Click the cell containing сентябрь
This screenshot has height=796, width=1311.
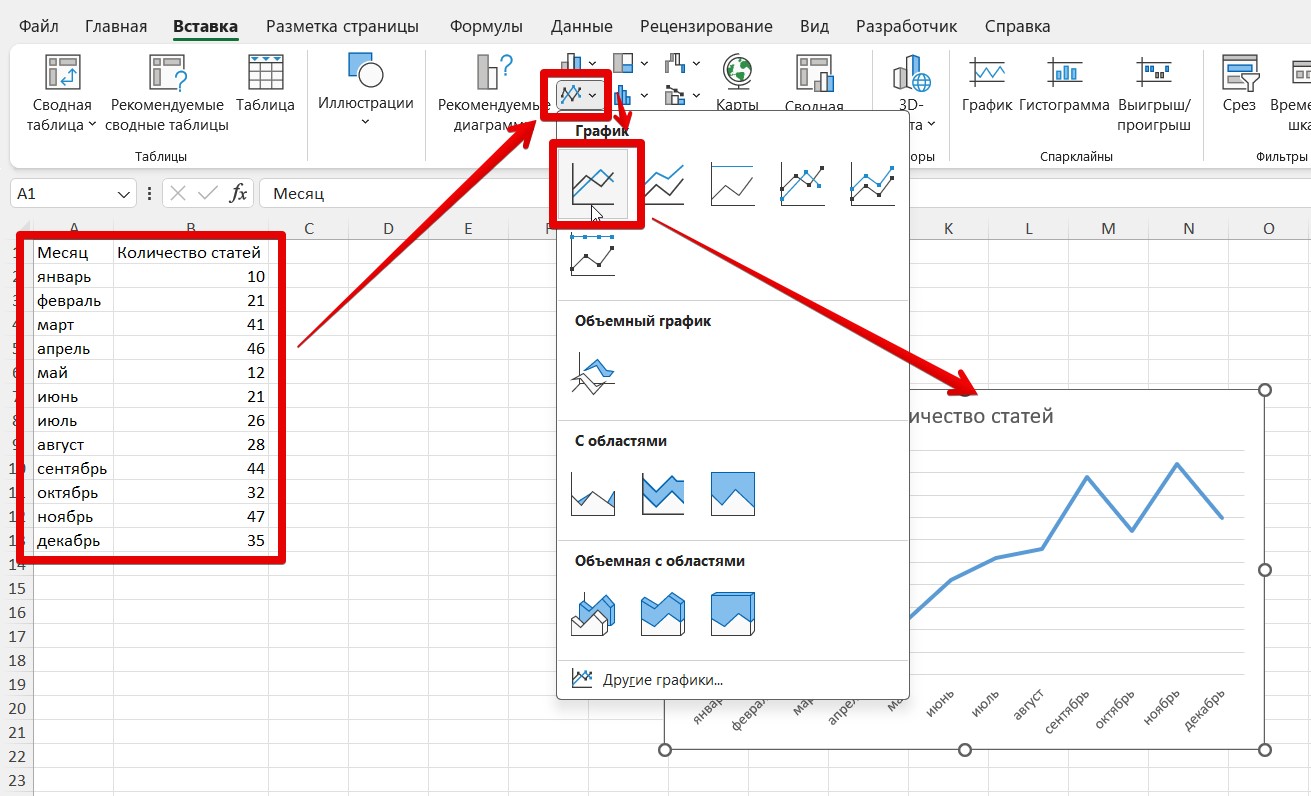tap(73, 468)
